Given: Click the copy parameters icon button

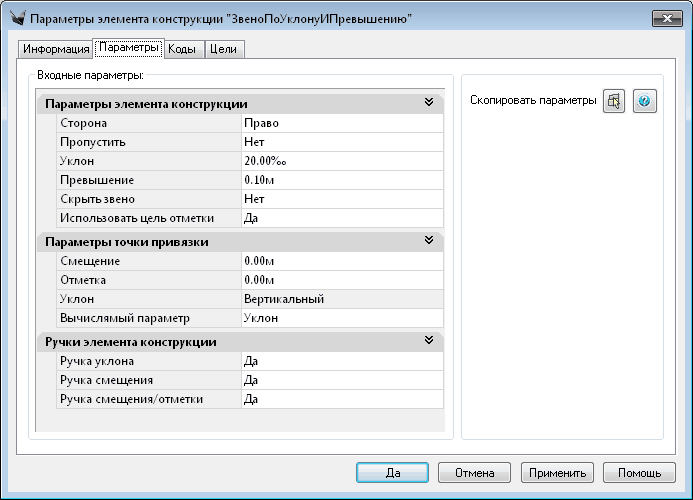Looking at the screenshot, I should (x=614, y=102).
